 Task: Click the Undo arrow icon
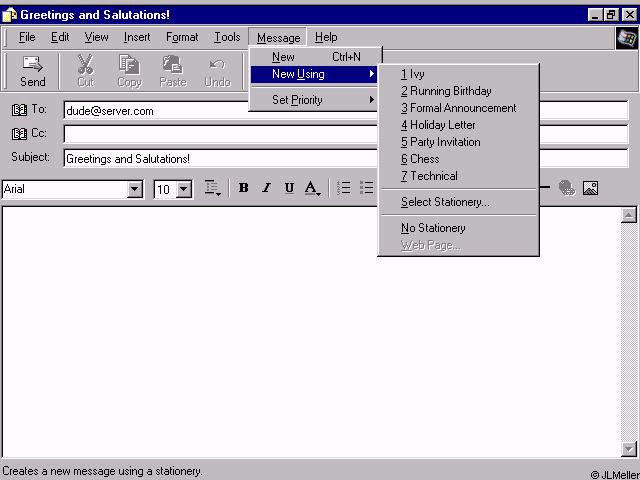tap(217, 64)
